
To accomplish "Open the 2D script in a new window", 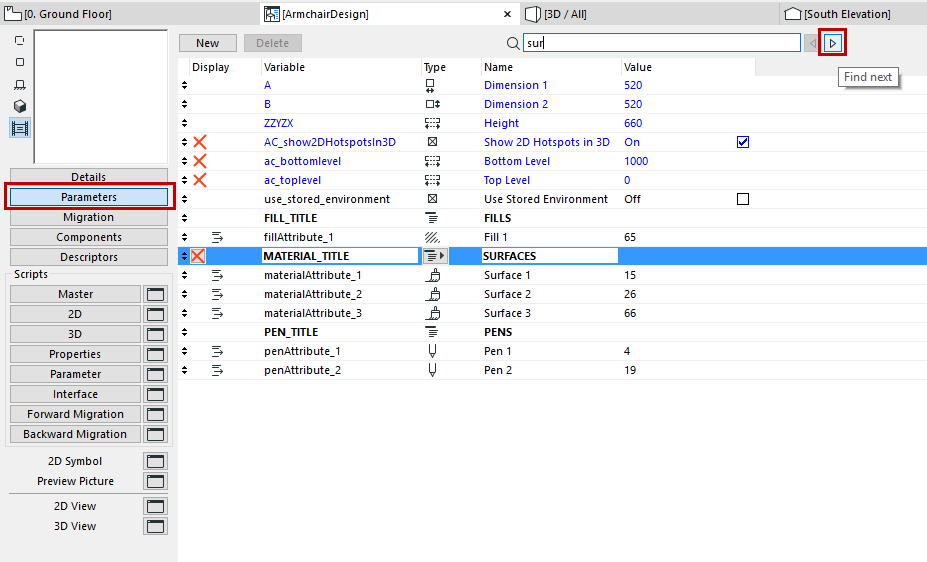I will point(155,314).
